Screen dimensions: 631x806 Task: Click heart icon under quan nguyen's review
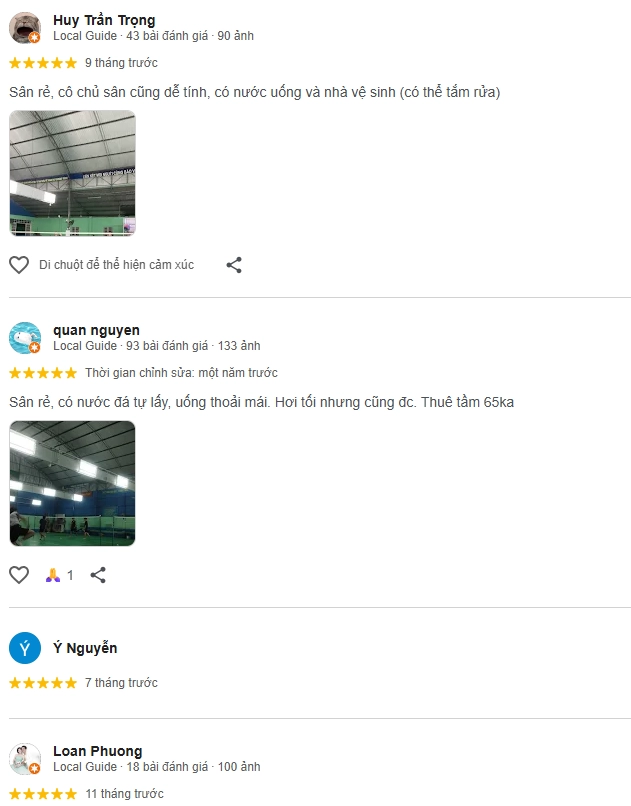point(19,575)
